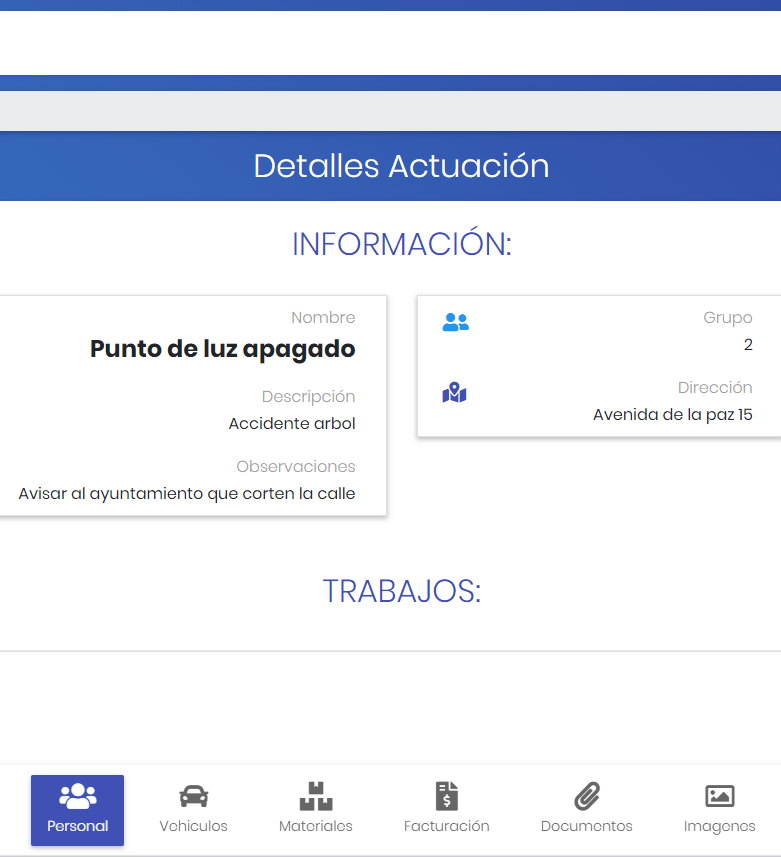Click the Materiales boxes icon
Image resolution: width=781 pixels, height=857 pixels.
(x=316, y=796)
